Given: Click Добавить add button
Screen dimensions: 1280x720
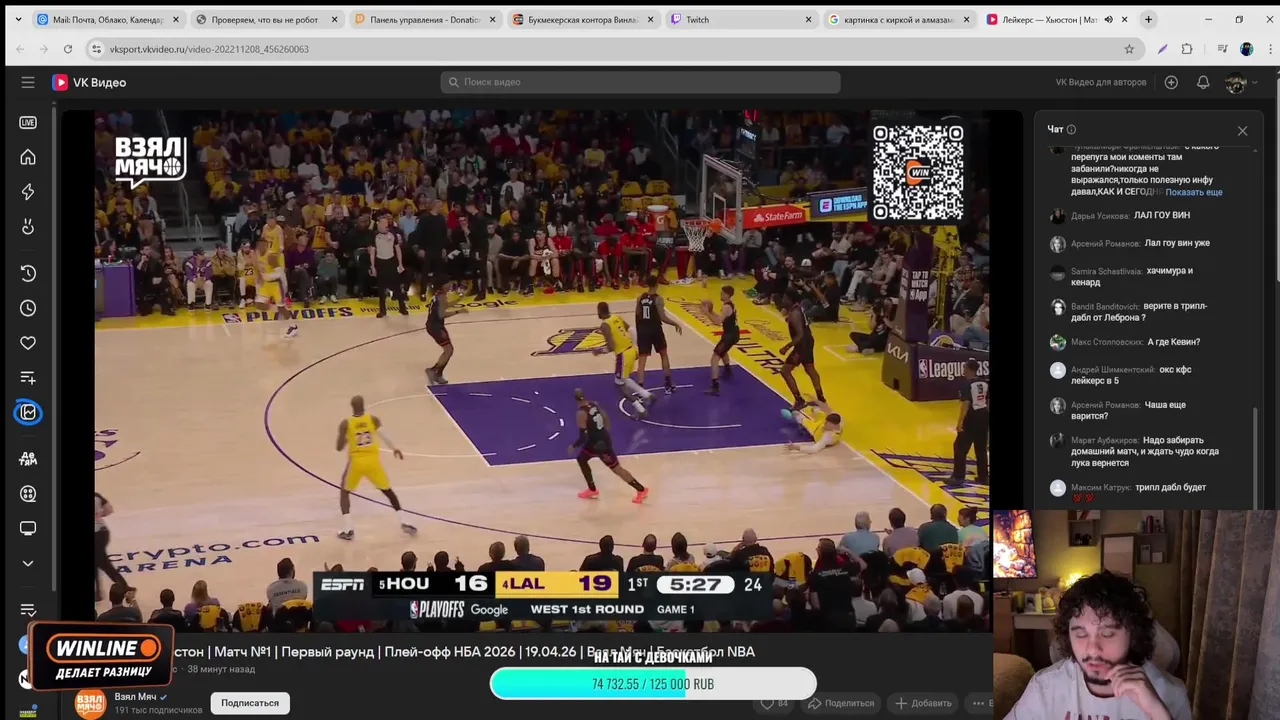Looking at the screenshot, I should (x=923, y=703).
